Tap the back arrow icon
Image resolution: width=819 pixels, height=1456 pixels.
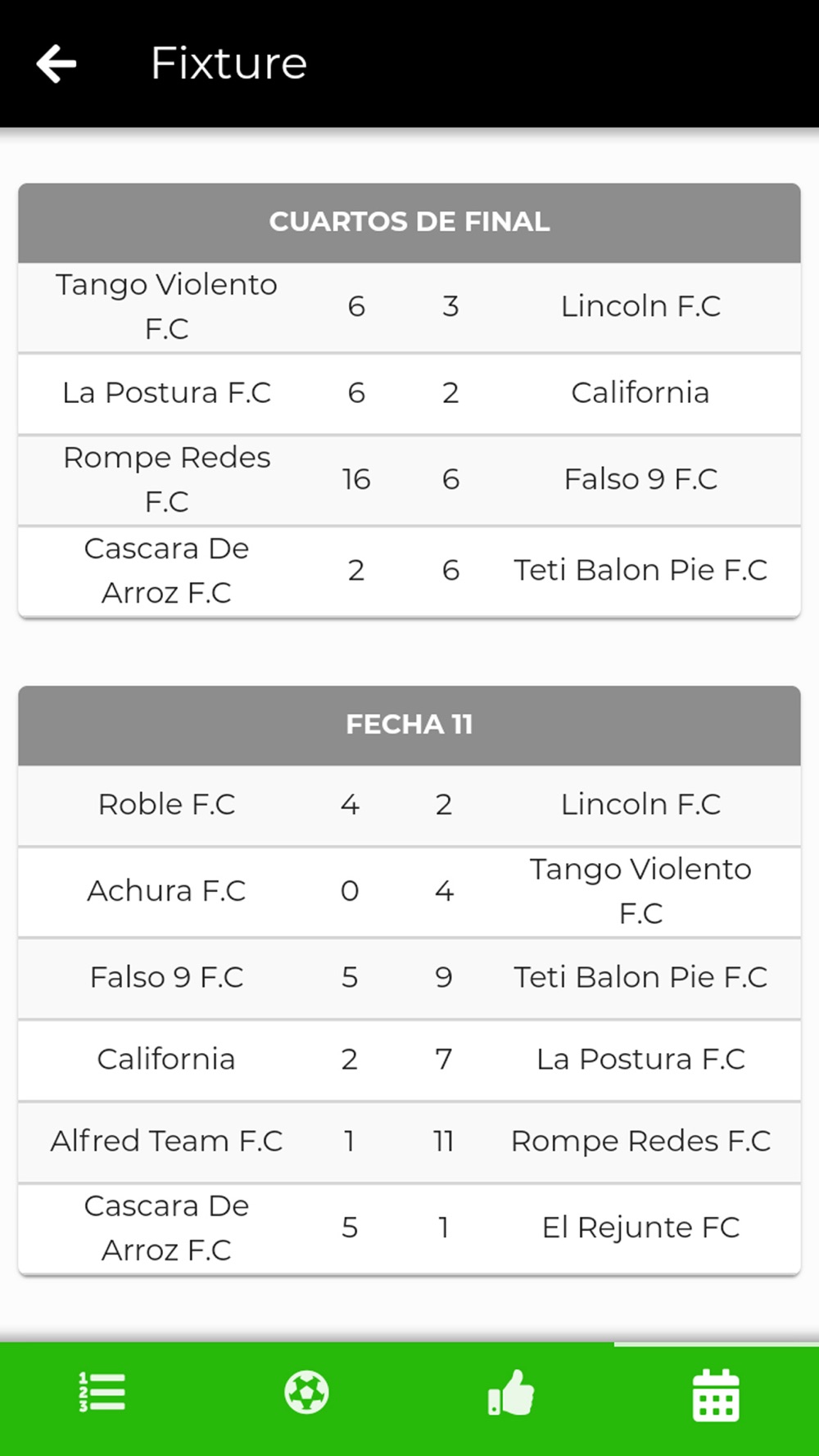[57, 64]
